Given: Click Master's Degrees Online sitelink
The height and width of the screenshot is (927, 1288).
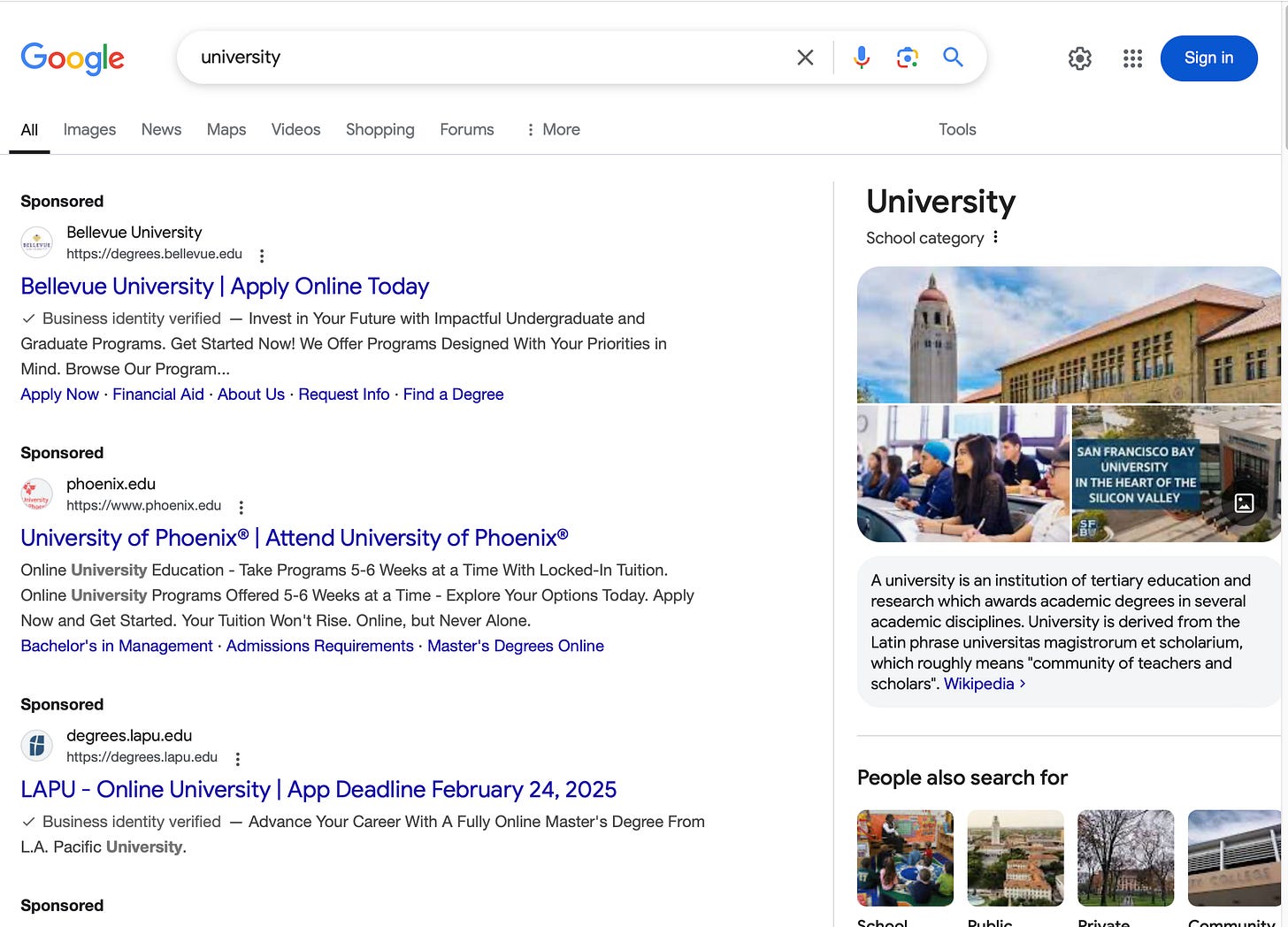Looking at the screenshot, I should (516, 646).
